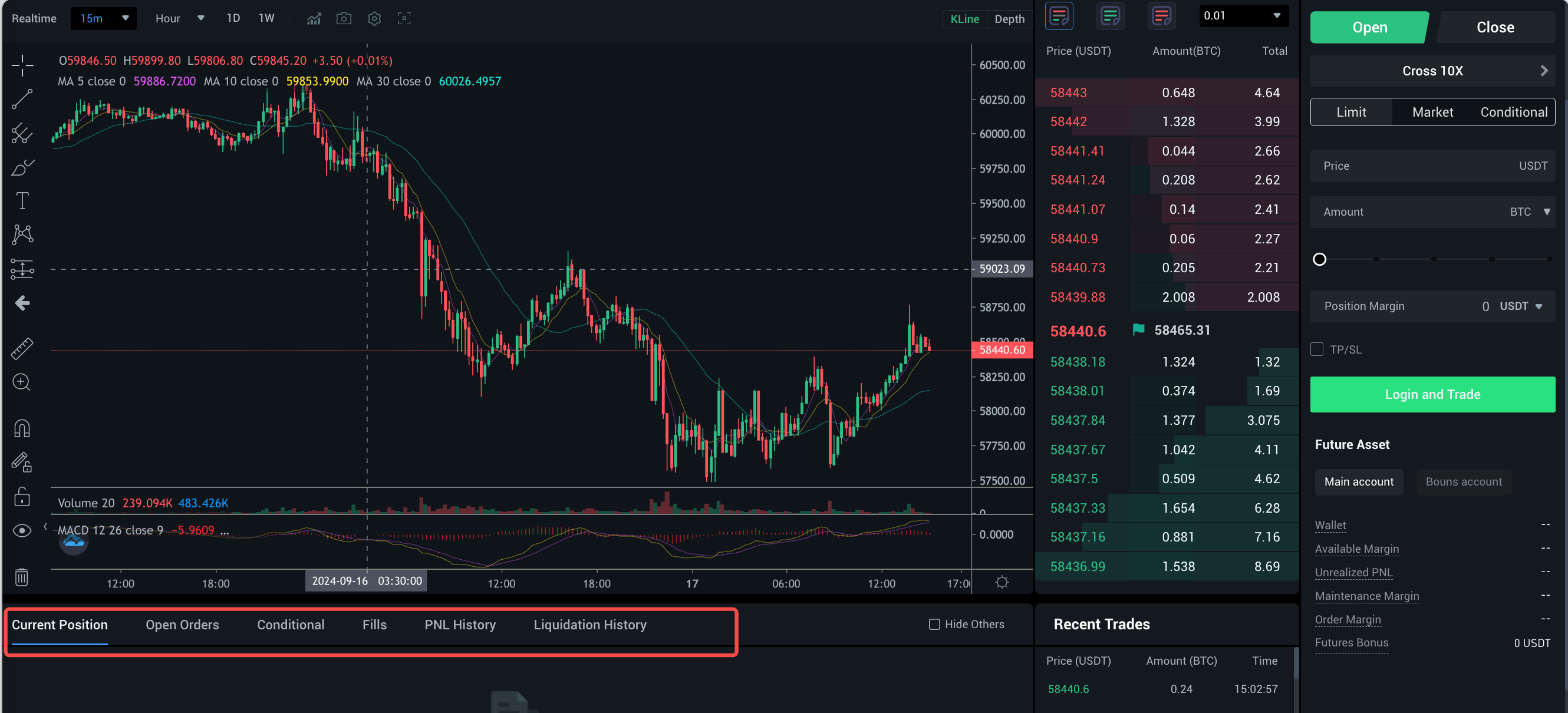Expand the 0.01 price precision dropdown
Viewport: 1568px width, 713px height.
point(1244,16)
